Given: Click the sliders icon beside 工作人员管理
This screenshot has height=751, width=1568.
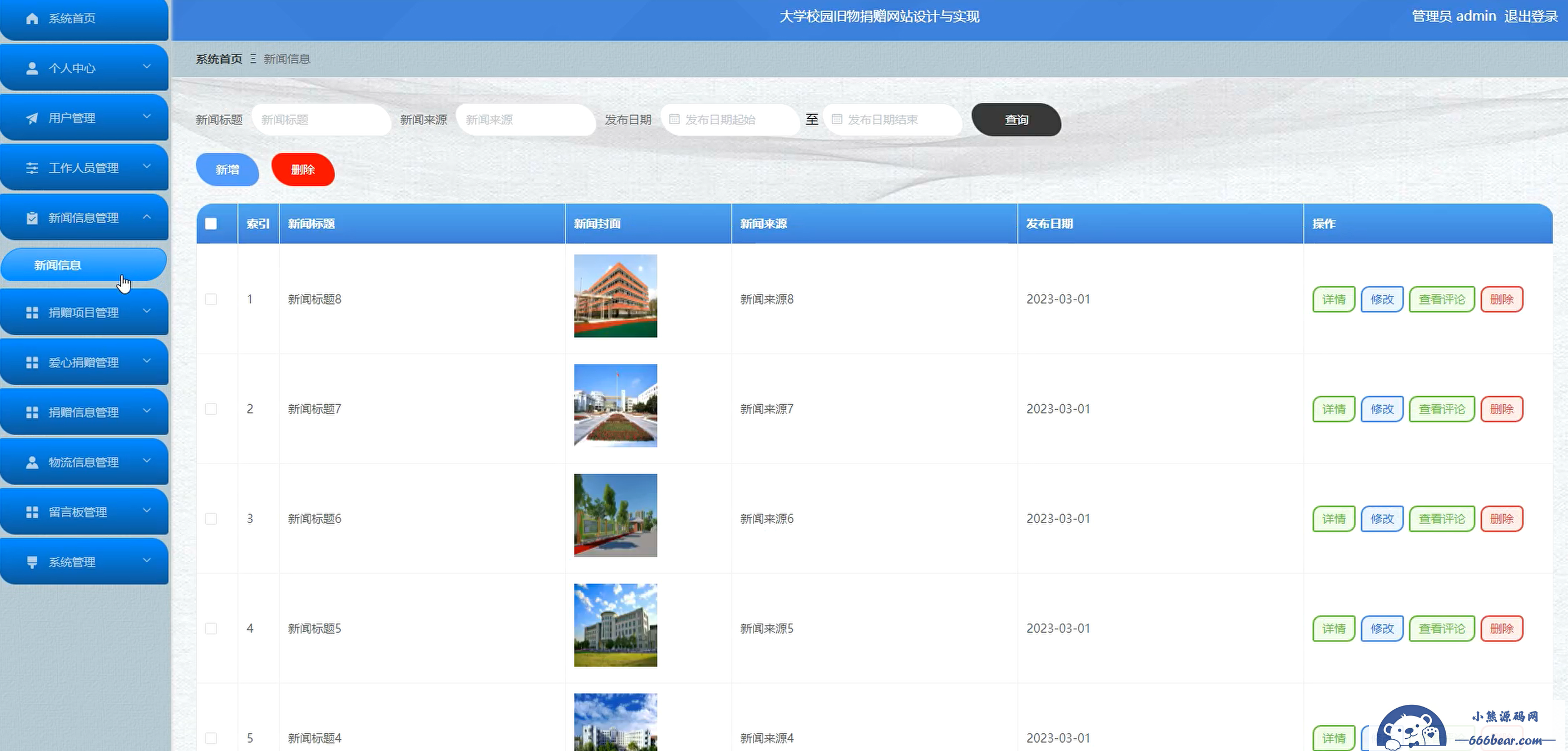Looking at the screenshot, I should click(x=32, y=168).
